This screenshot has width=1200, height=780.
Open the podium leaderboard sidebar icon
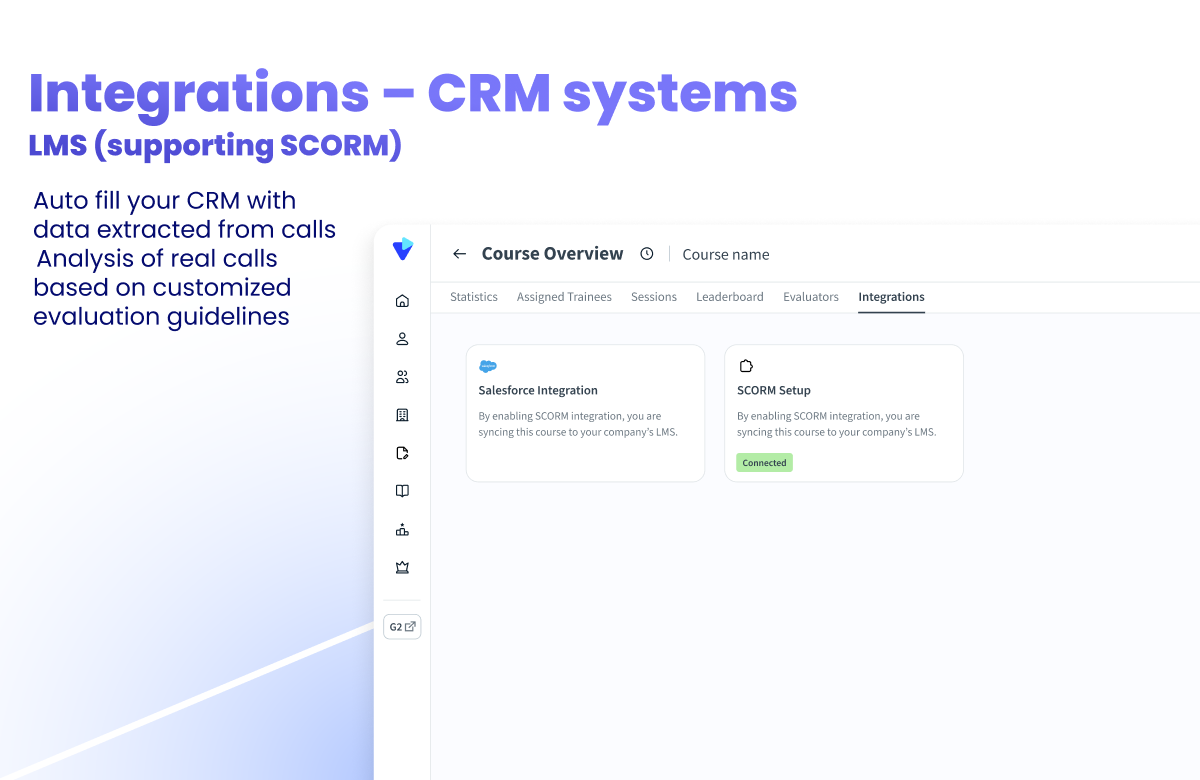[402, 529]
